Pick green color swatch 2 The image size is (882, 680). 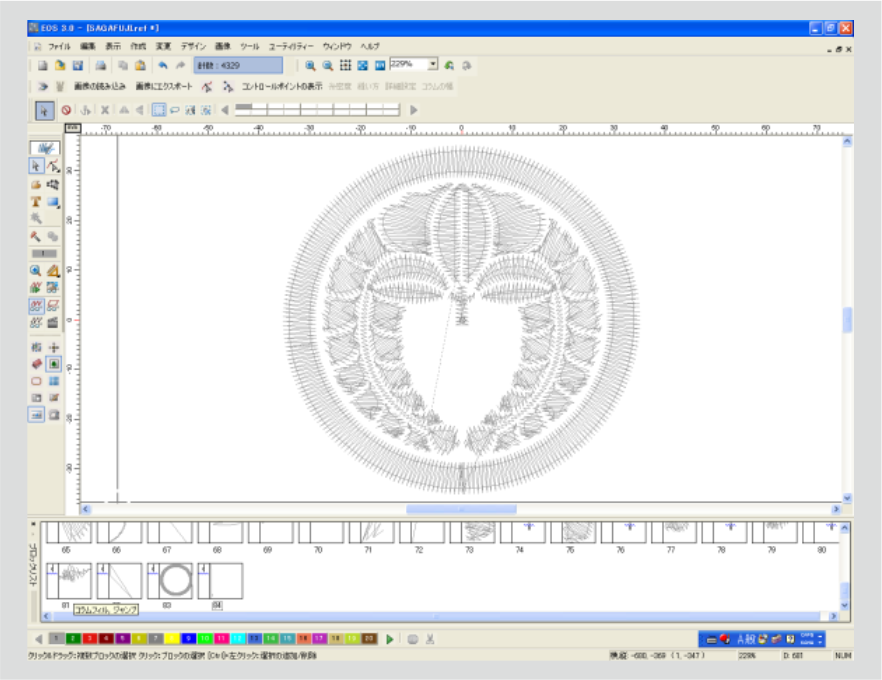[x=73, y=638]
